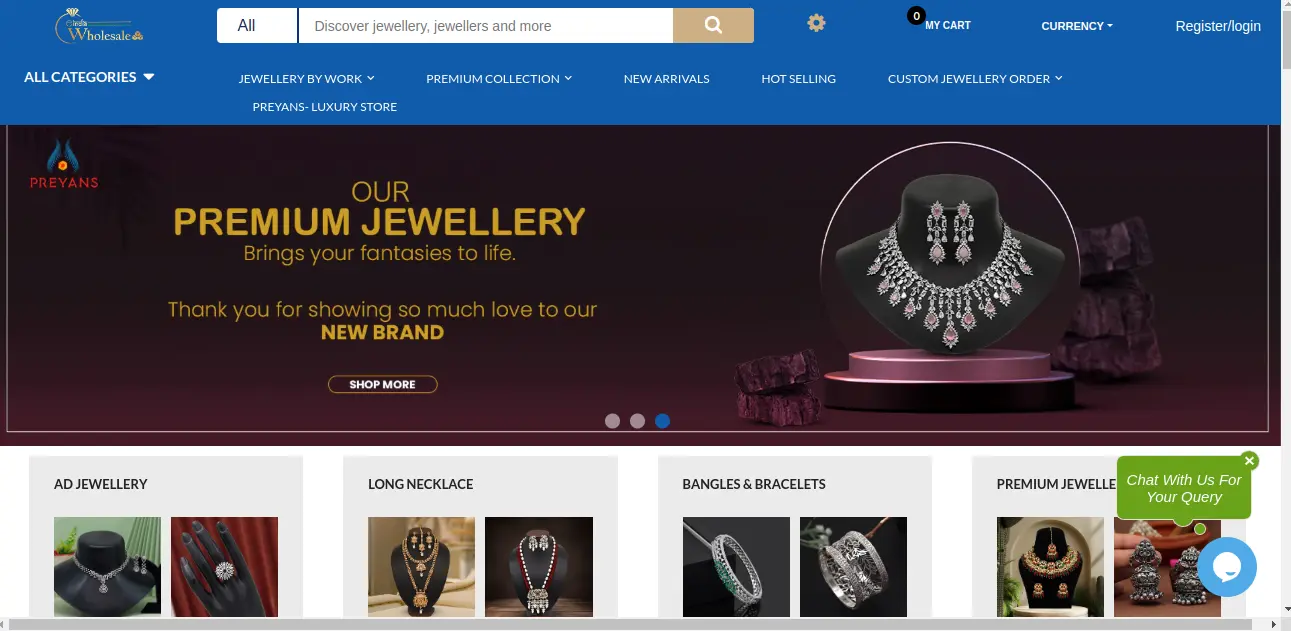Select the third active banner slide dot
This screenshot has width=1291, height=631.
(662, 421)
